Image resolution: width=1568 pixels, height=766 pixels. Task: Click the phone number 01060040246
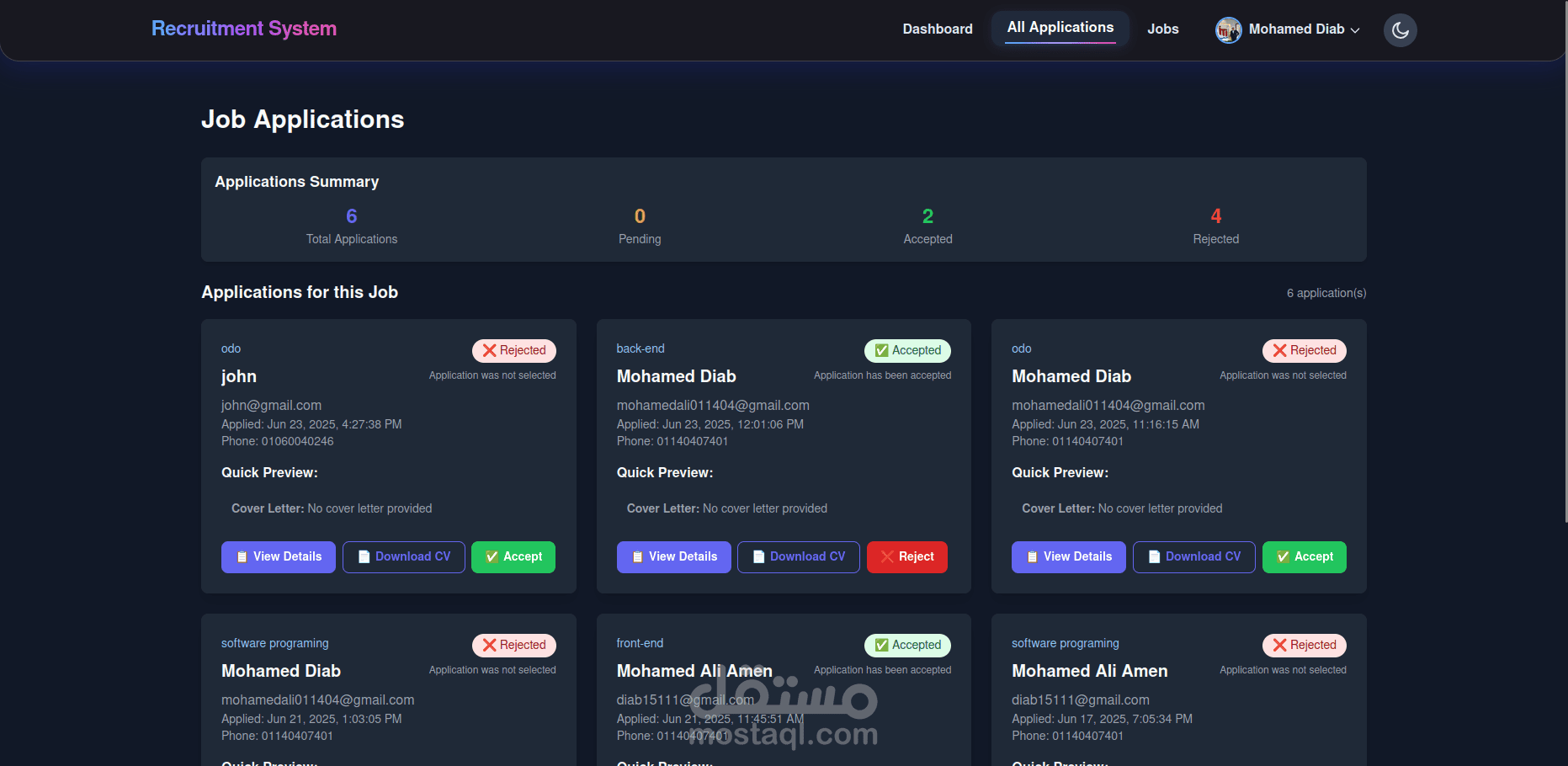click(x=297, y=441)
